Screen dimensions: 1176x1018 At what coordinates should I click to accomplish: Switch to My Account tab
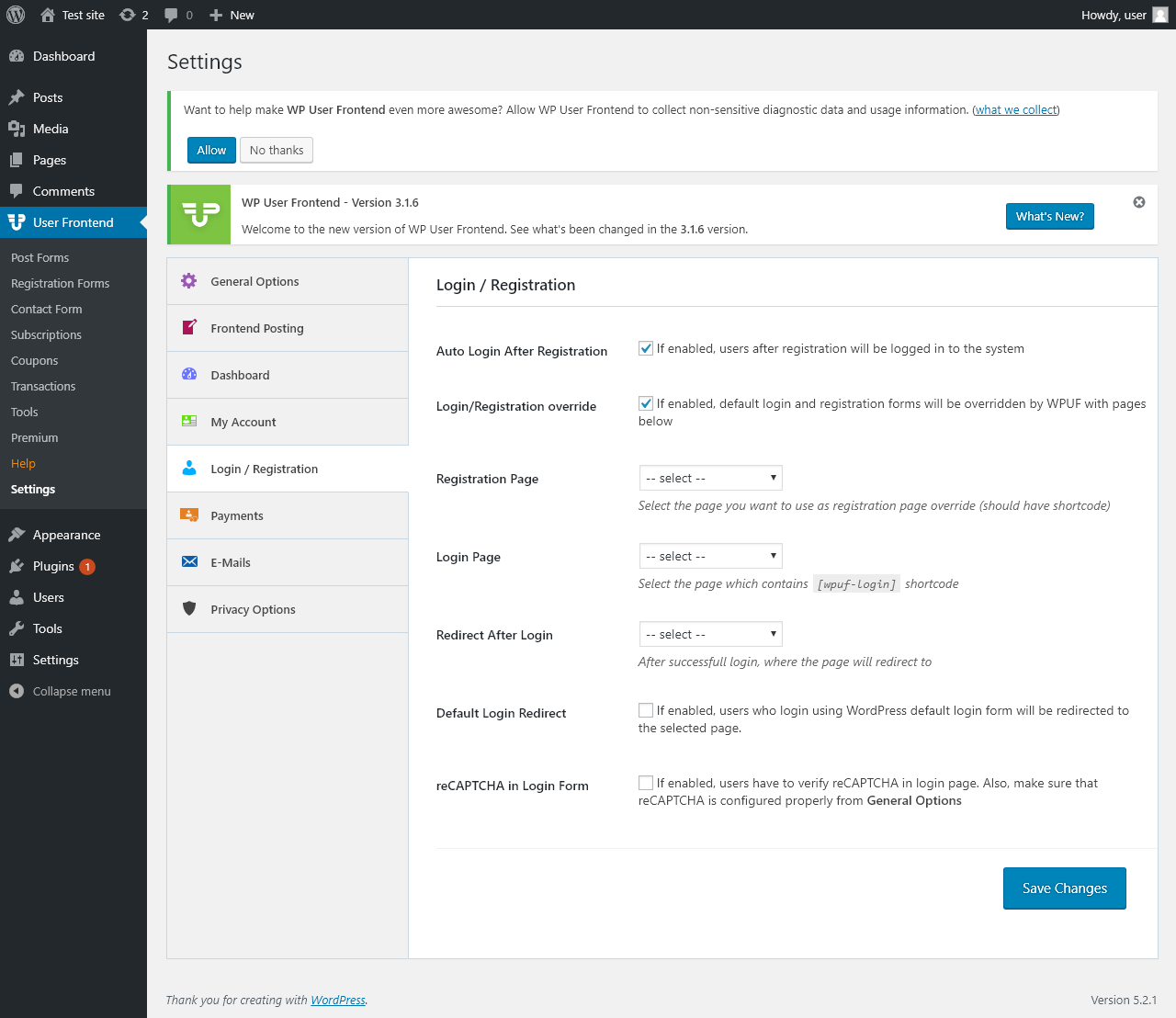(288, 422)
